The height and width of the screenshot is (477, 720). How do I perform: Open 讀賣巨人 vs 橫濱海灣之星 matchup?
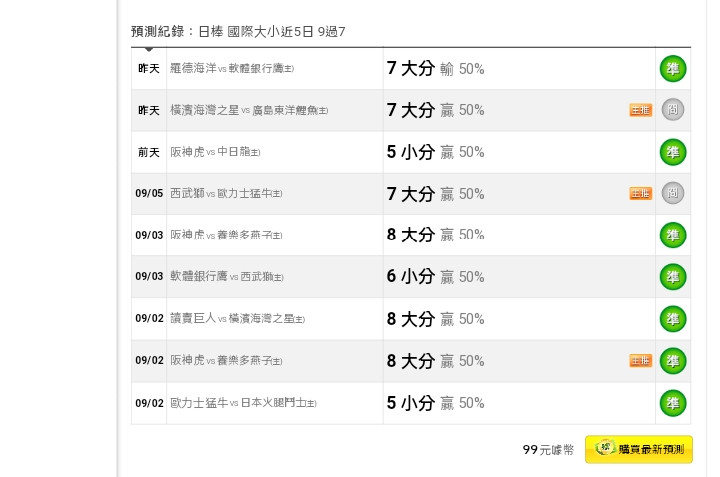pos(237,319)
